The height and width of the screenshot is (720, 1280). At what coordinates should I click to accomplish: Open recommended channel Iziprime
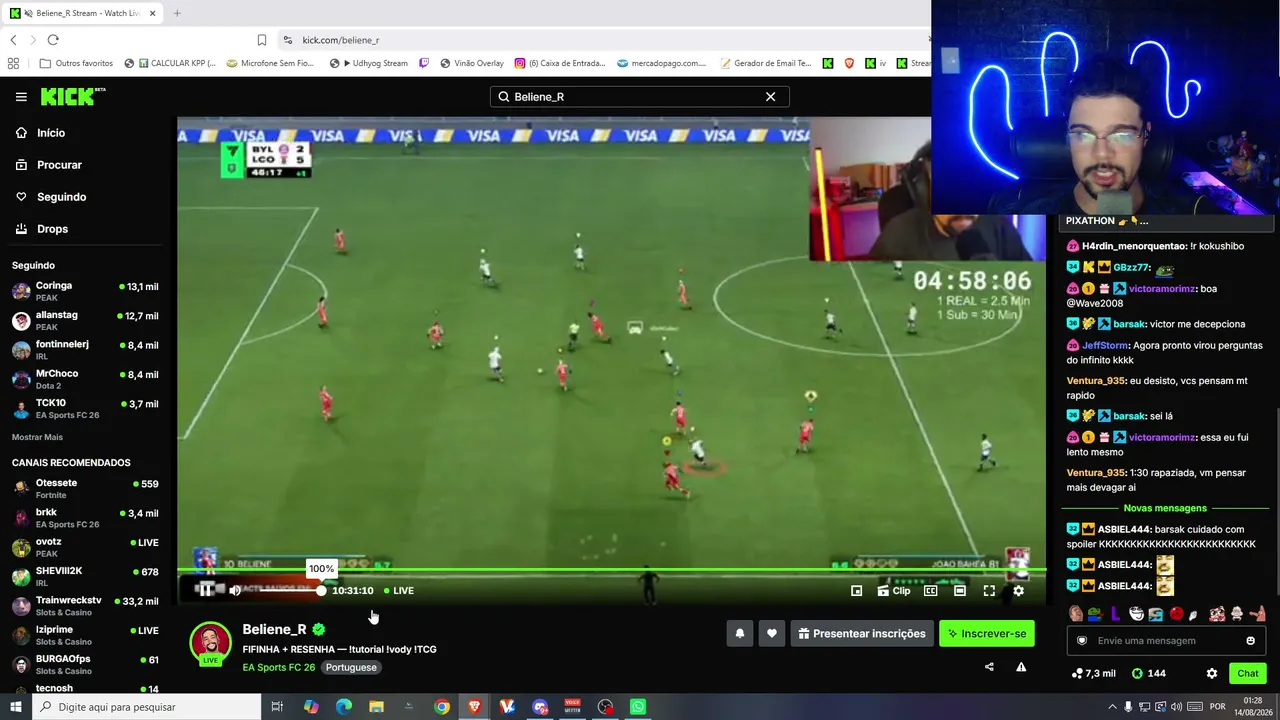click(85, 635)
